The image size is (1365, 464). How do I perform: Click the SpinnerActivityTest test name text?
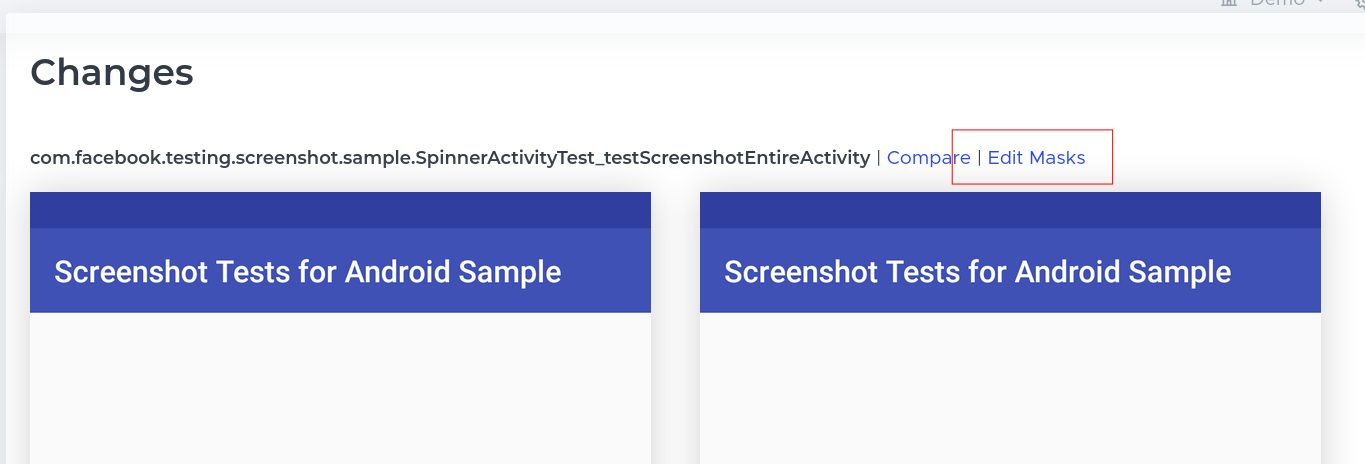[450, 158]
